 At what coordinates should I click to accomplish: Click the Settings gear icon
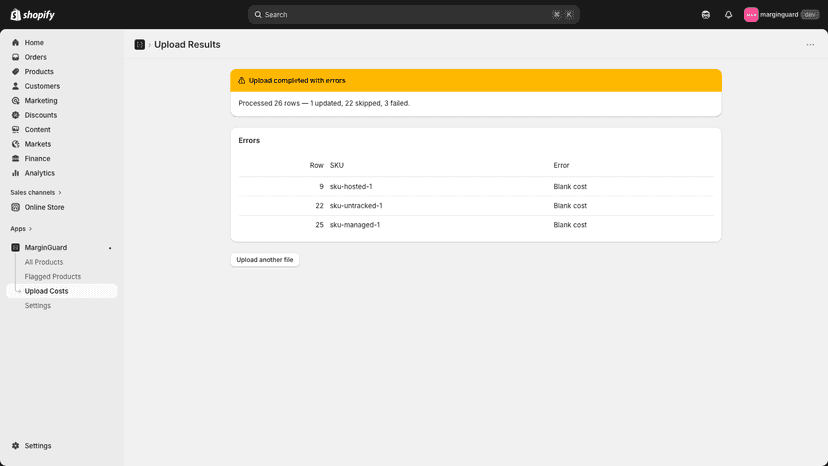(15, 446)
